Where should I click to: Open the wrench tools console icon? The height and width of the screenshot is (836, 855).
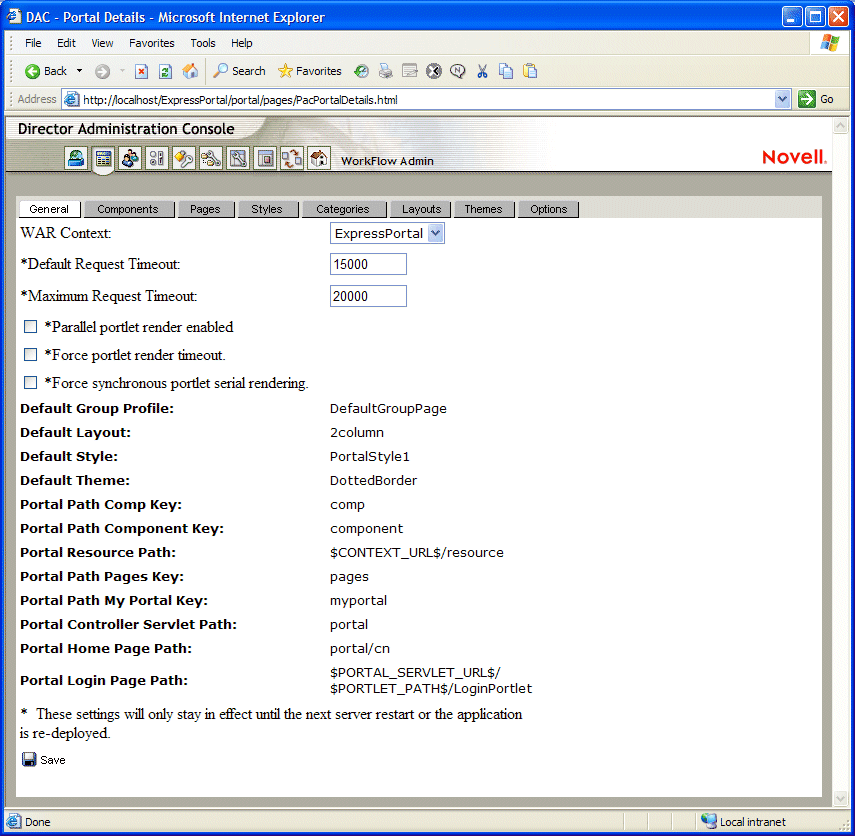[x=238, y=158]
